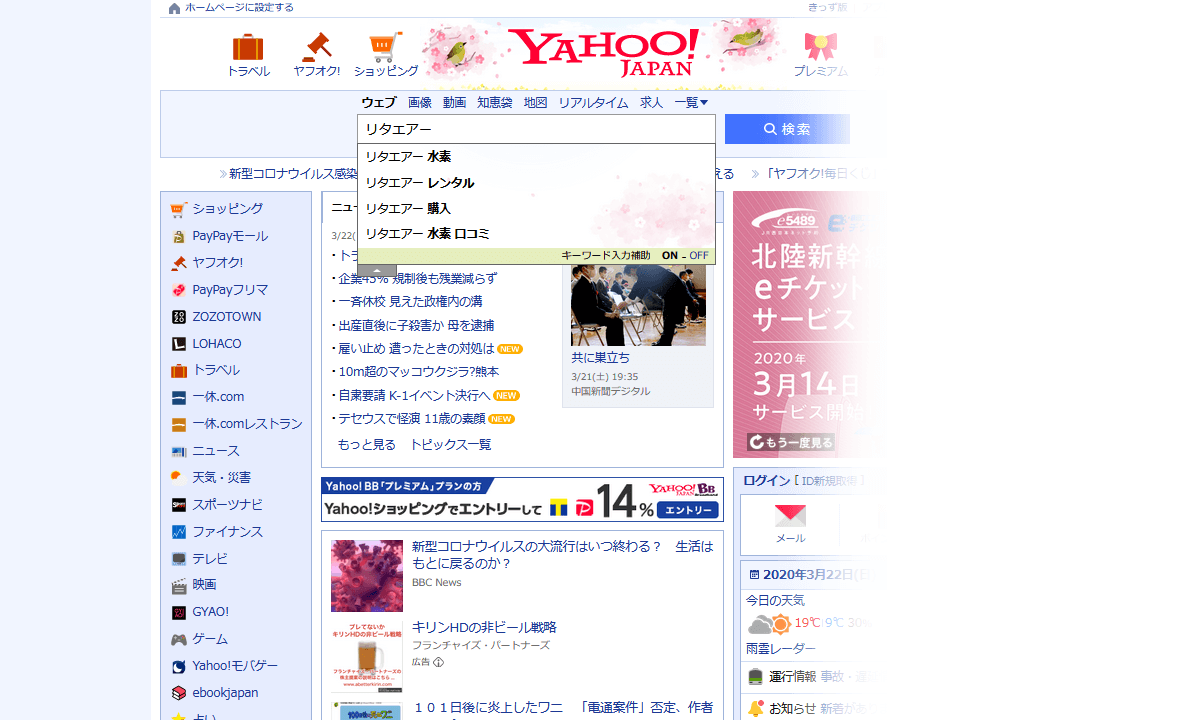The width and height of the screenshot is (1200, 720).
Task: Open headline 一斉休校 見えた政権内の溝
Action: (410, 302)
